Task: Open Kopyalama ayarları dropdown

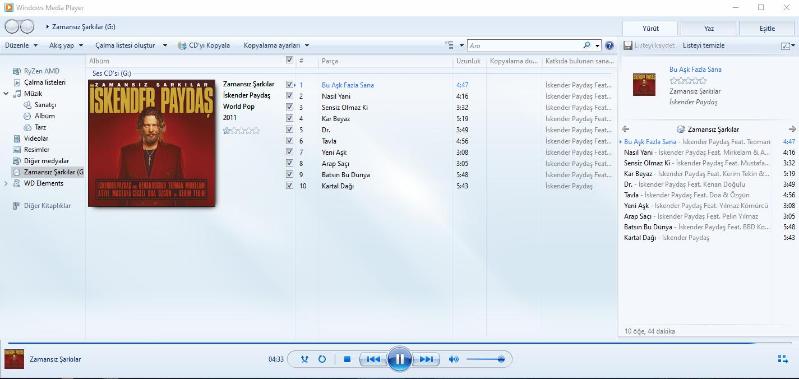Action: [x=276, y=45]
